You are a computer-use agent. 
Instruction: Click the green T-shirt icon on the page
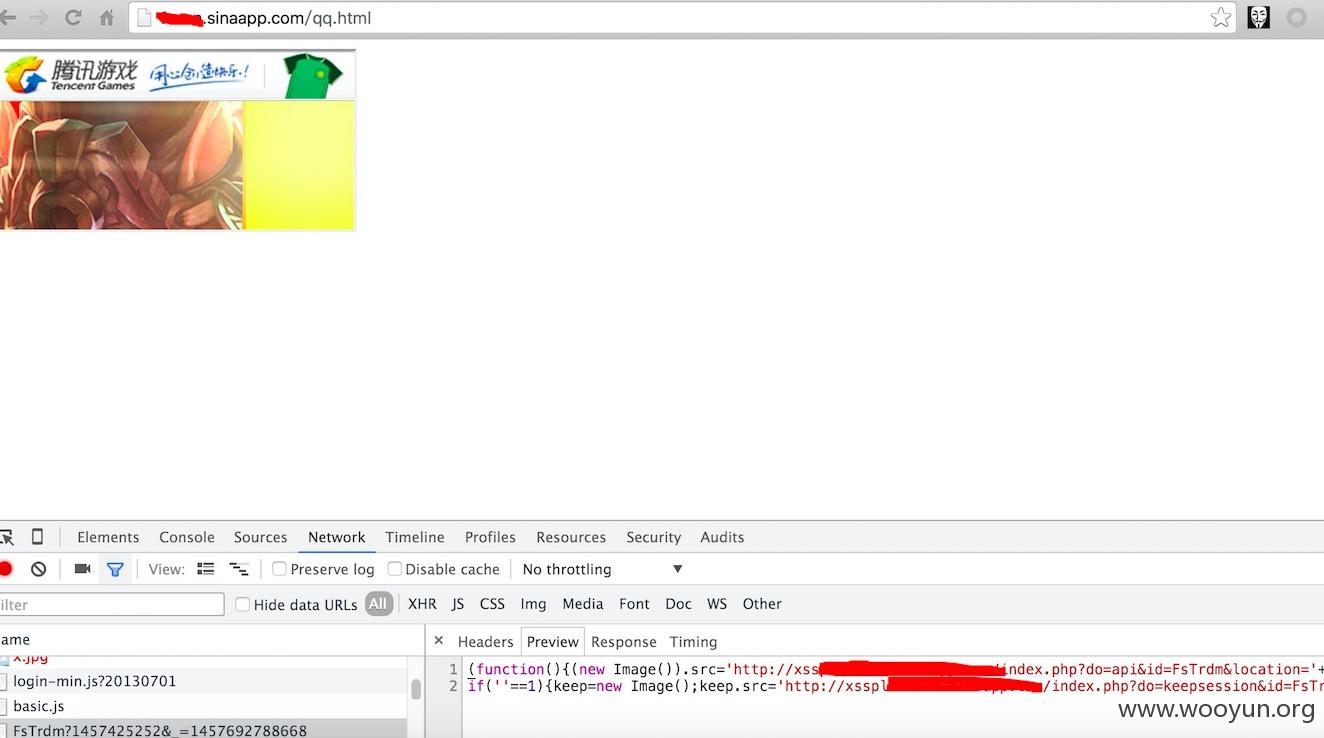click(x=311, y=76)
